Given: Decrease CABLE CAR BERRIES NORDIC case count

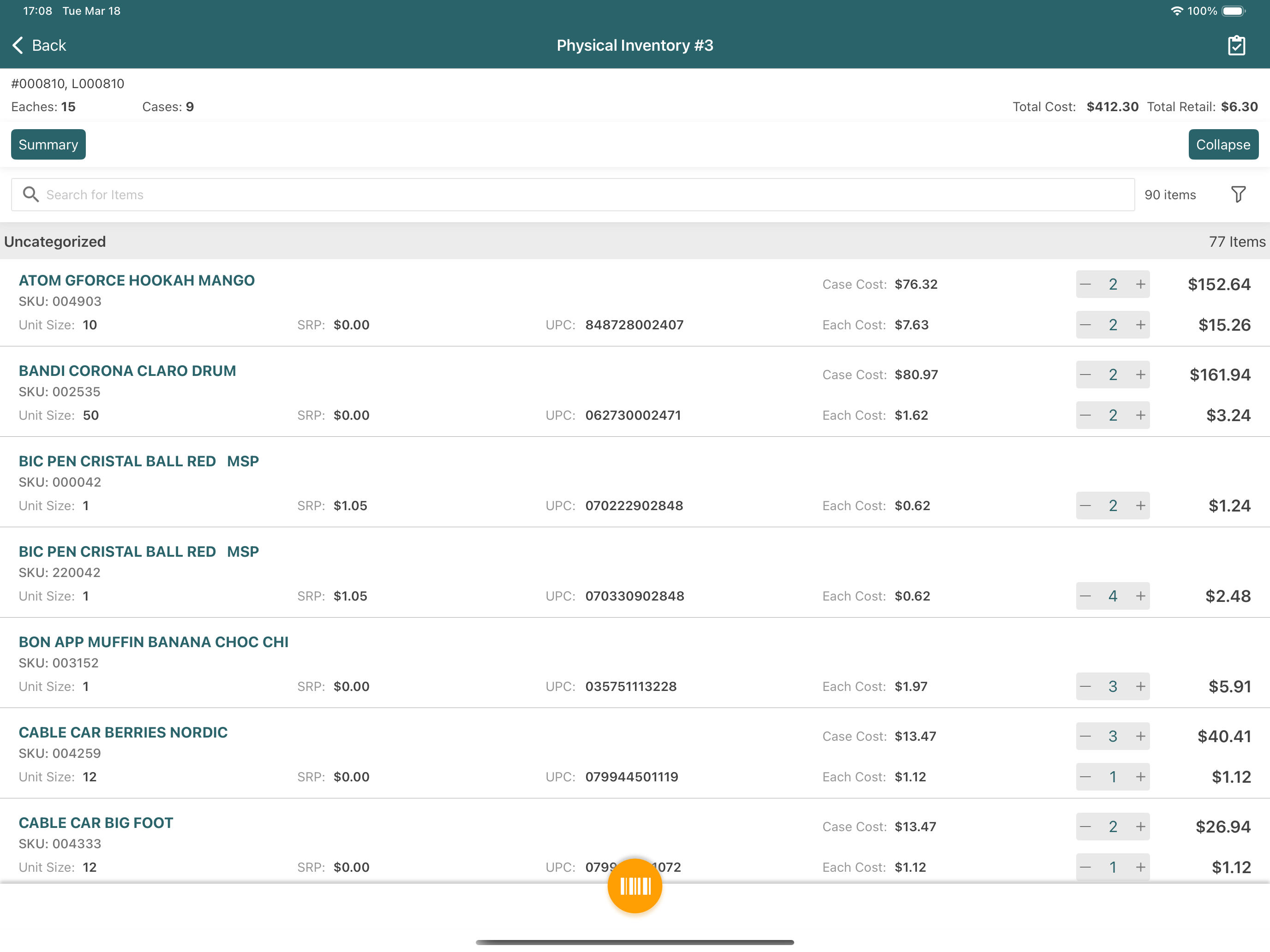Looking at the screenshot, I should [1085, 736].
